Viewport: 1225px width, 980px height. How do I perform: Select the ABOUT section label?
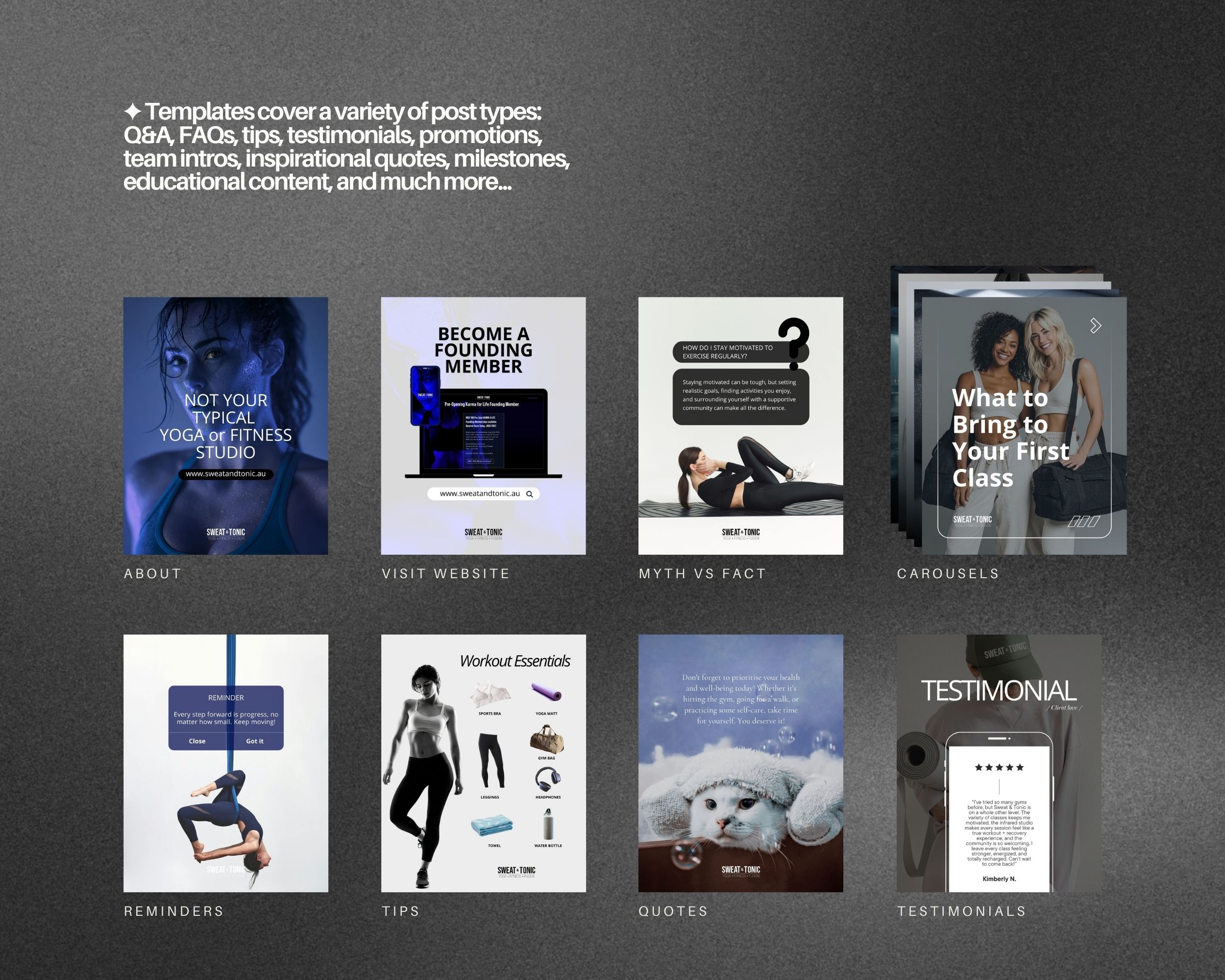click(152, 573)
